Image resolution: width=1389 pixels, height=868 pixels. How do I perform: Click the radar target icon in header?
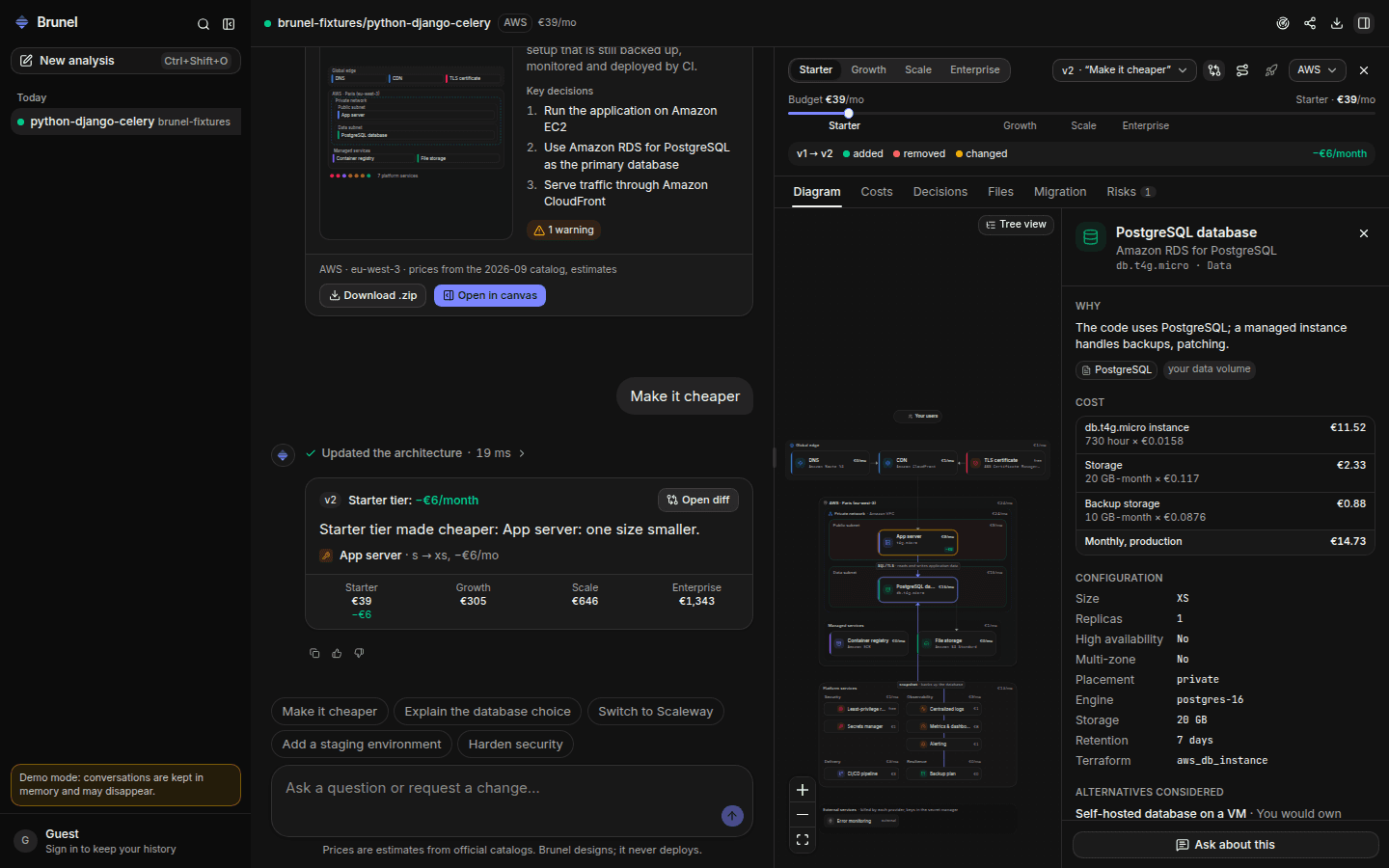click(x=1283, y=23)
